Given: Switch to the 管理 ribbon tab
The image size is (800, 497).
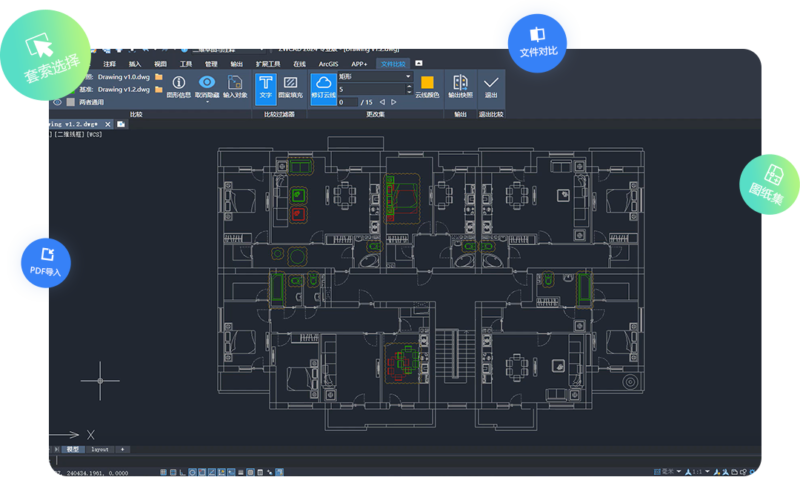Looking at the screenshot, I should tap(211, 64).
